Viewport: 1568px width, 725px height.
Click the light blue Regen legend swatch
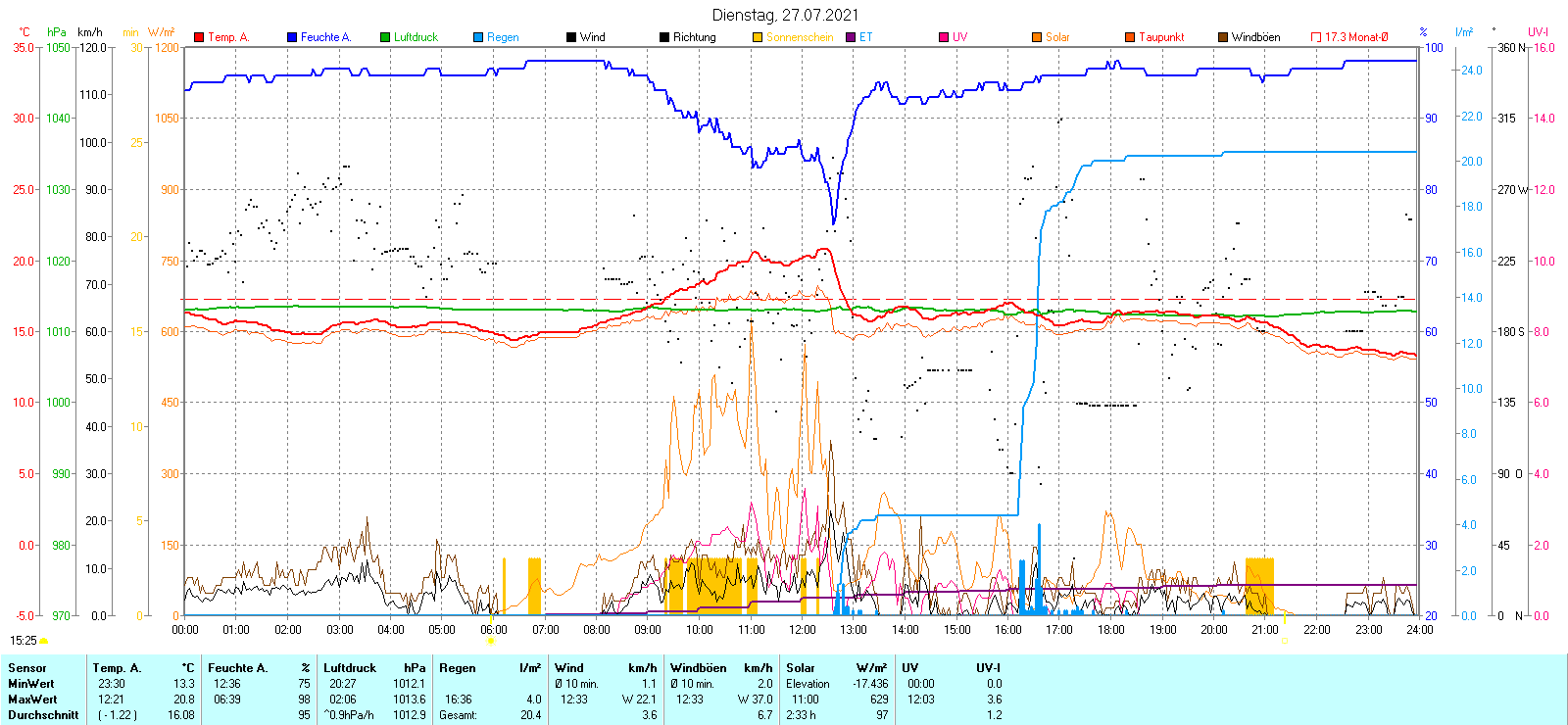pos(478,37)
